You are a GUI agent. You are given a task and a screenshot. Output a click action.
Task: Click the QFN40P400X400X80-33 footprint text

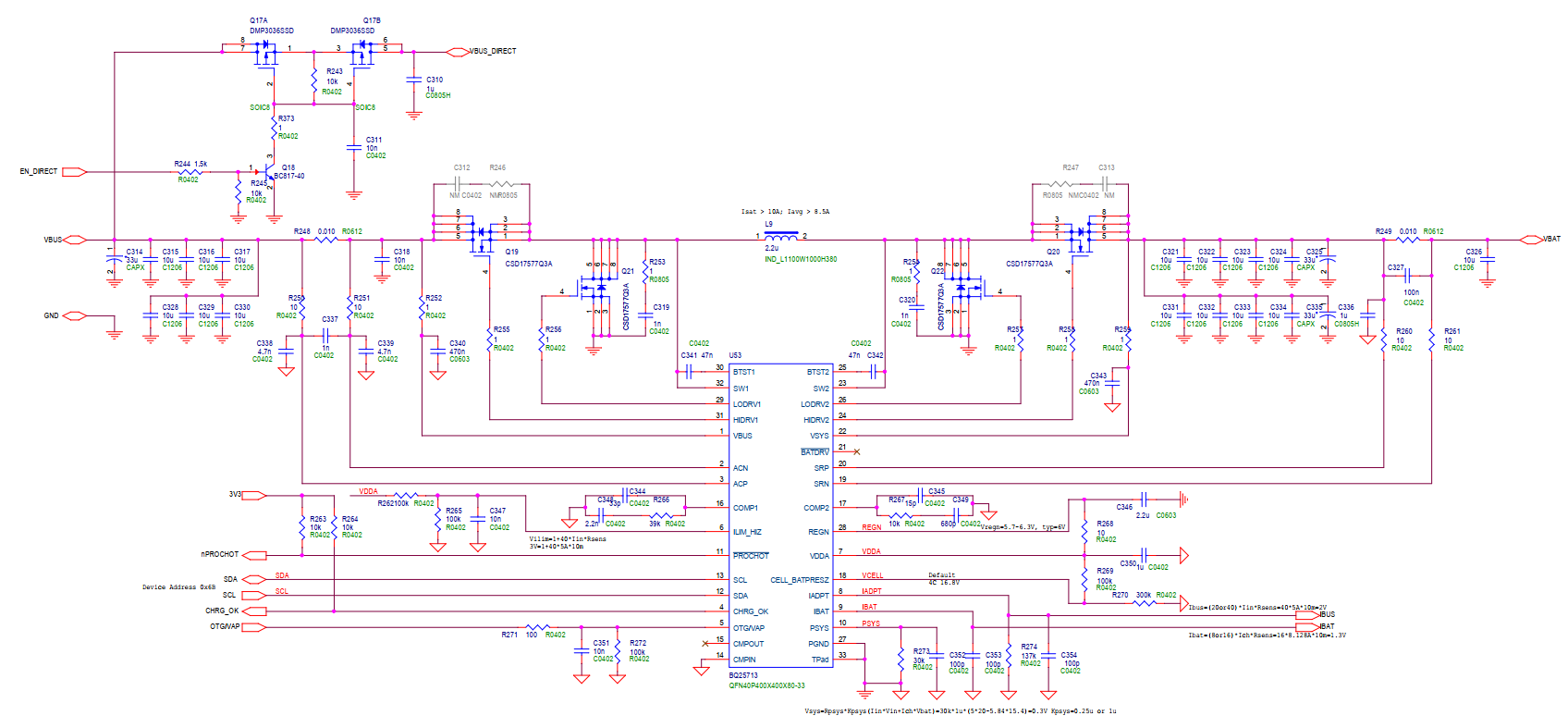tap(766, 685)
